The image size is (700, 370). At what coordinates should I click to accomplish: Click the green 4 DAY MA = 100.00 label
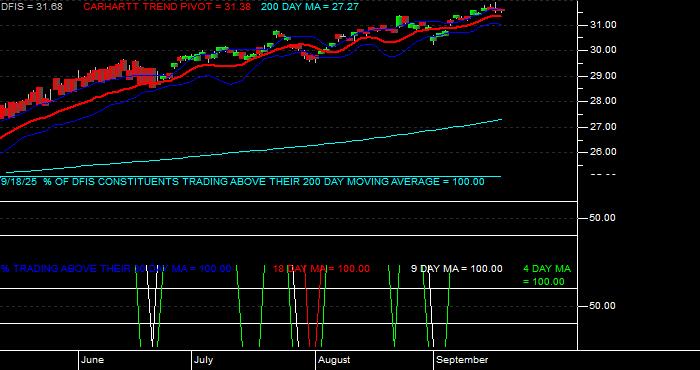pos(547,275)
